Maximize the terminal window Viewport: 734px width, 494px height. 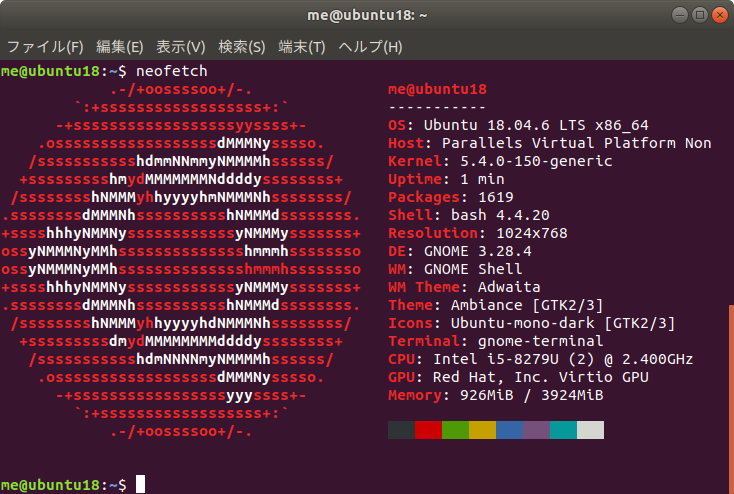[700, 15]
